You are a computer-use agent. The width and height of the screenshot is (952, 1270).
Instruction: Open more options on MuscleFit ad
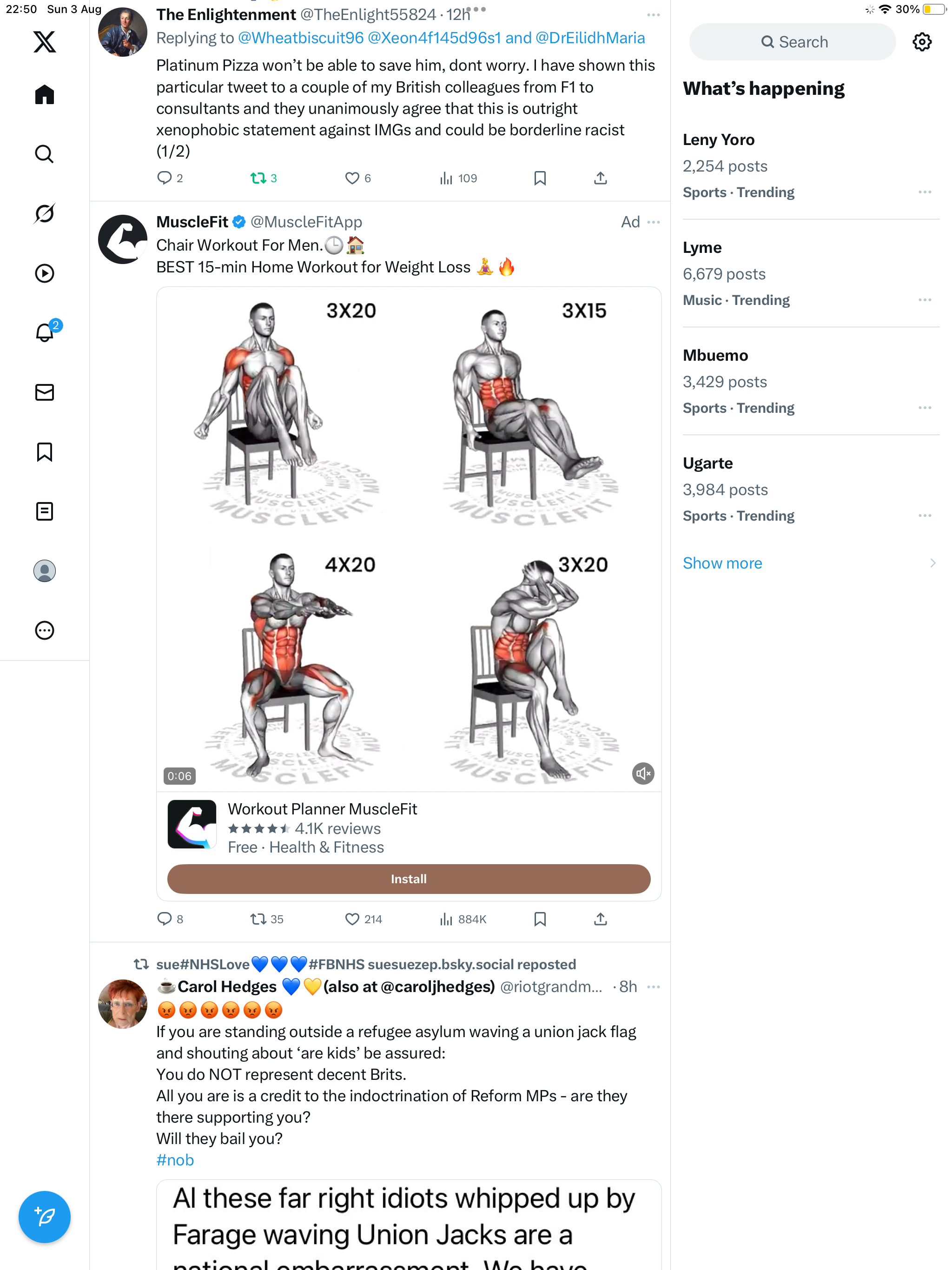pyautogui.click(x=654, y=222)
